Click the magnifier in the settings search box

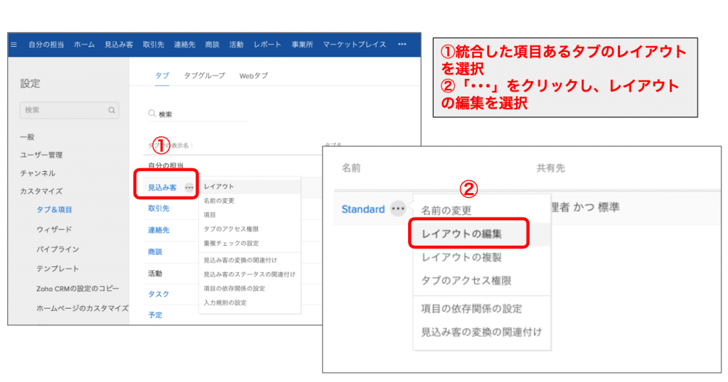111,110
